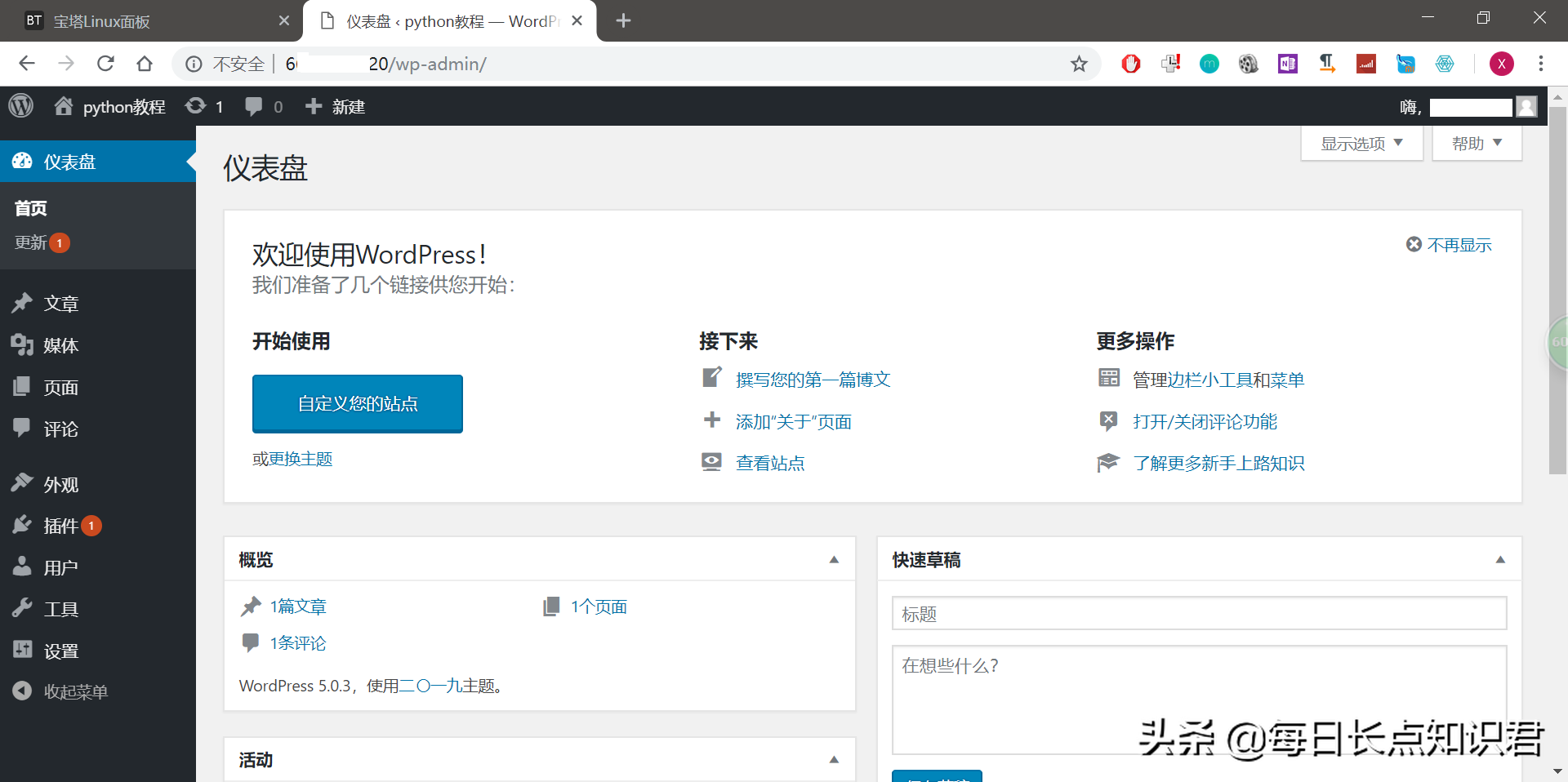Open the 1条评论 link in 概览
The image size is (1568, 782).
298,643
